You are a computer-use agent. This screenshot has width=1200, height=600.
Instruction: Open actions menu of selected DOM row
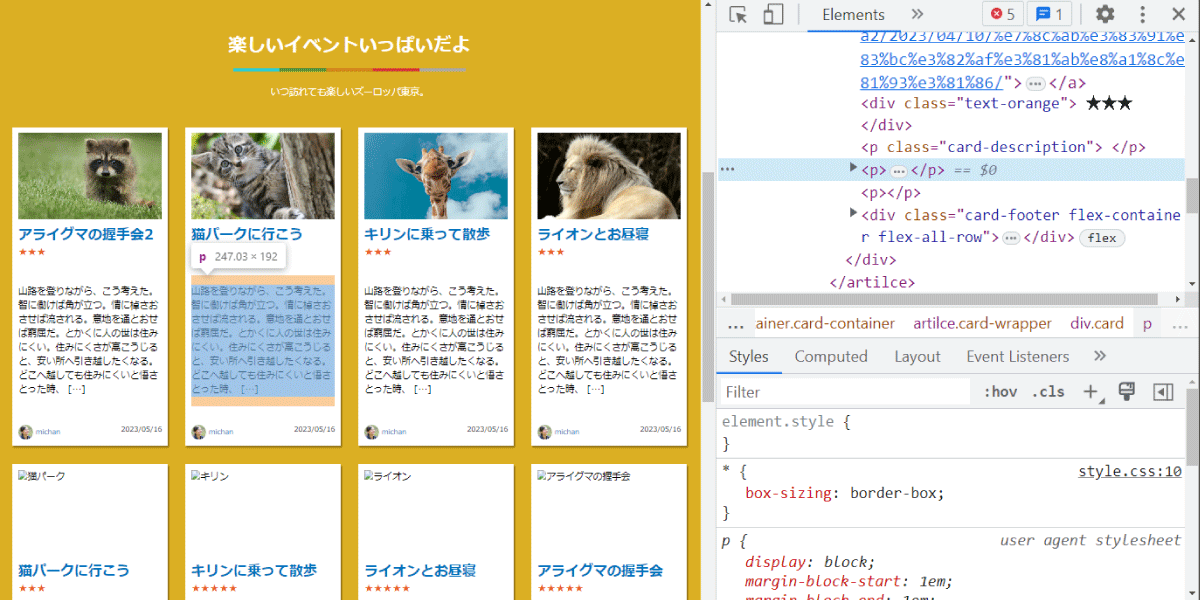728,169
